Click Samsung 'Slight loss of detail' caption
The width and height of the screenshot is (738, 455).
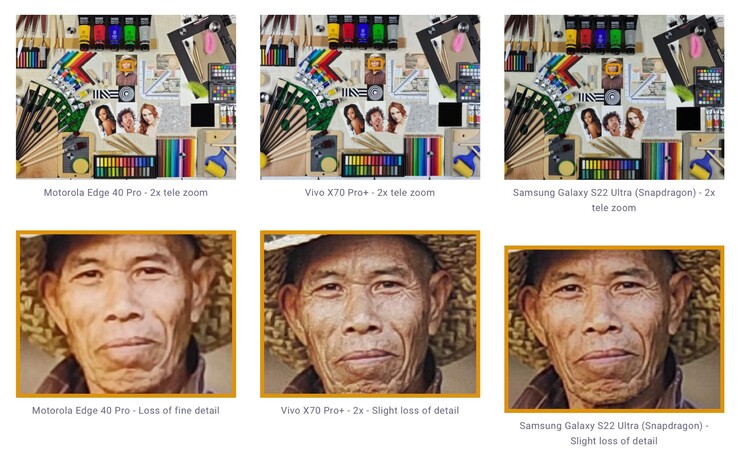pos(614,433)
